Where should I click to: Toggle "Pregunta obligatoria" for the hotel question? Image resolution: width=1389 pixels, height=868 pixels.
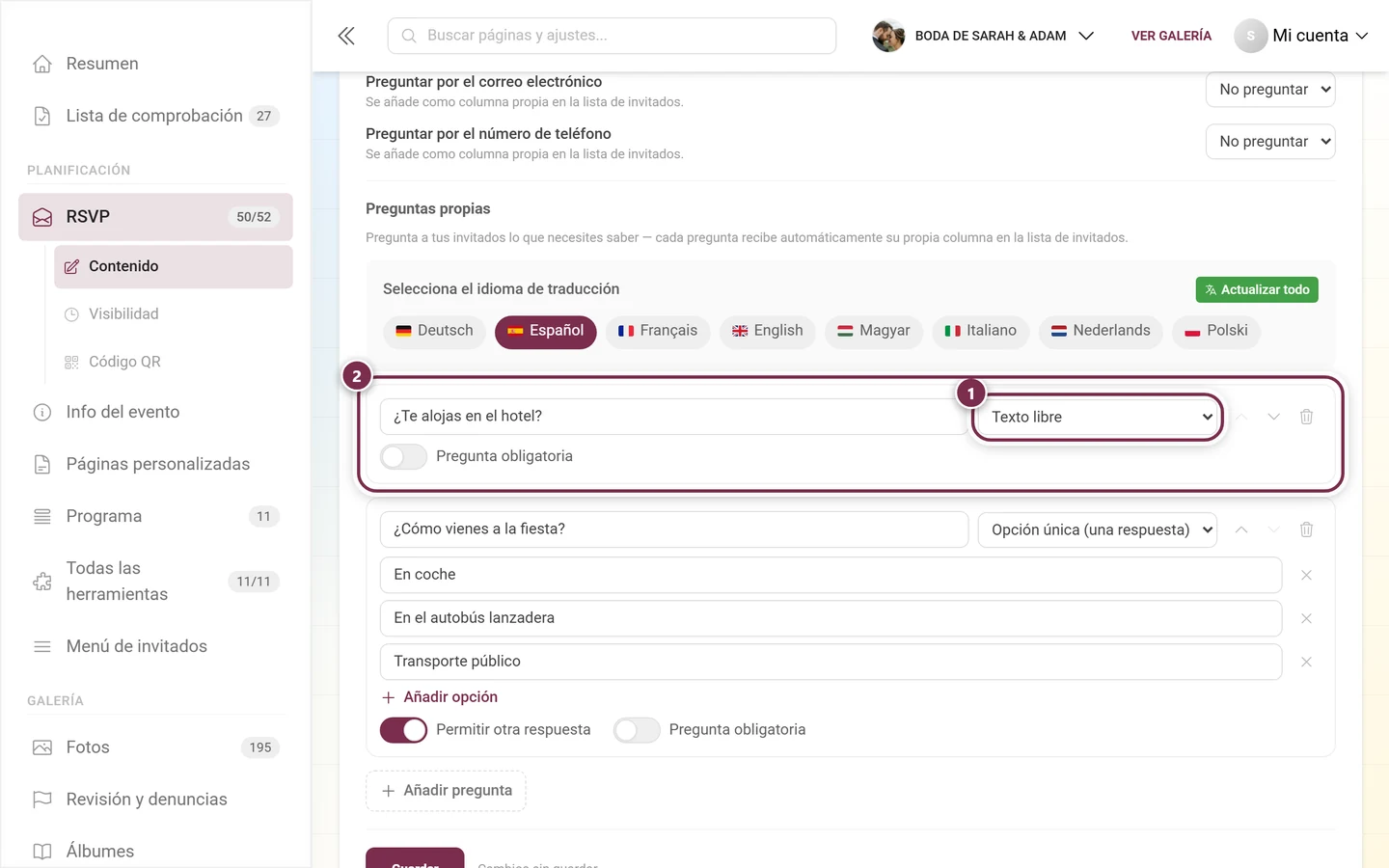(x=403, y=456)
